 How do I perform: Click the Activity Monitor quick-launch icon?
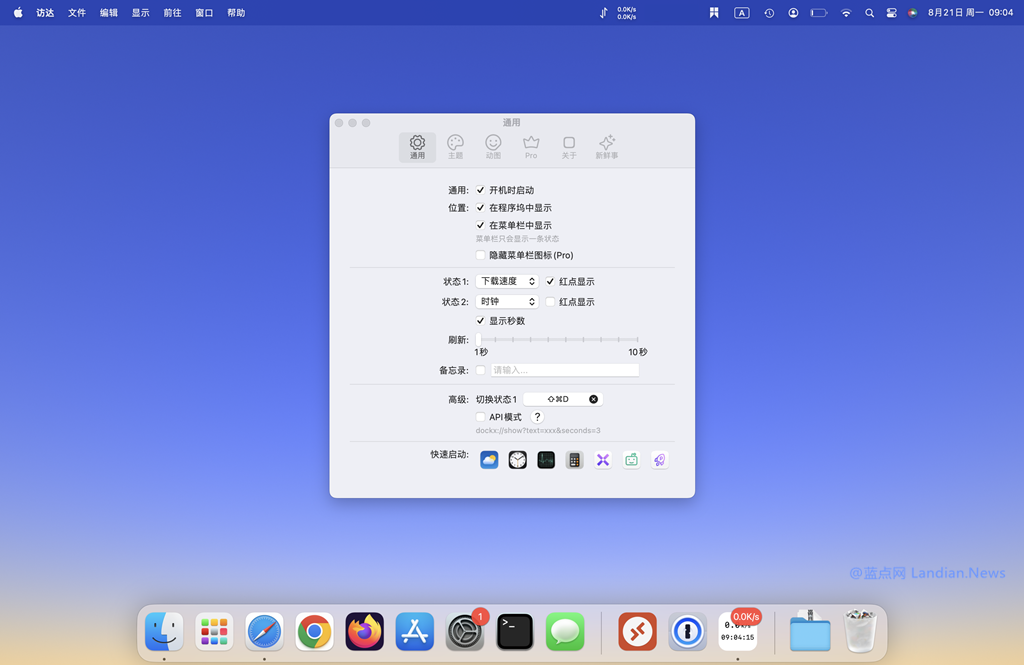tap(546, 460)
